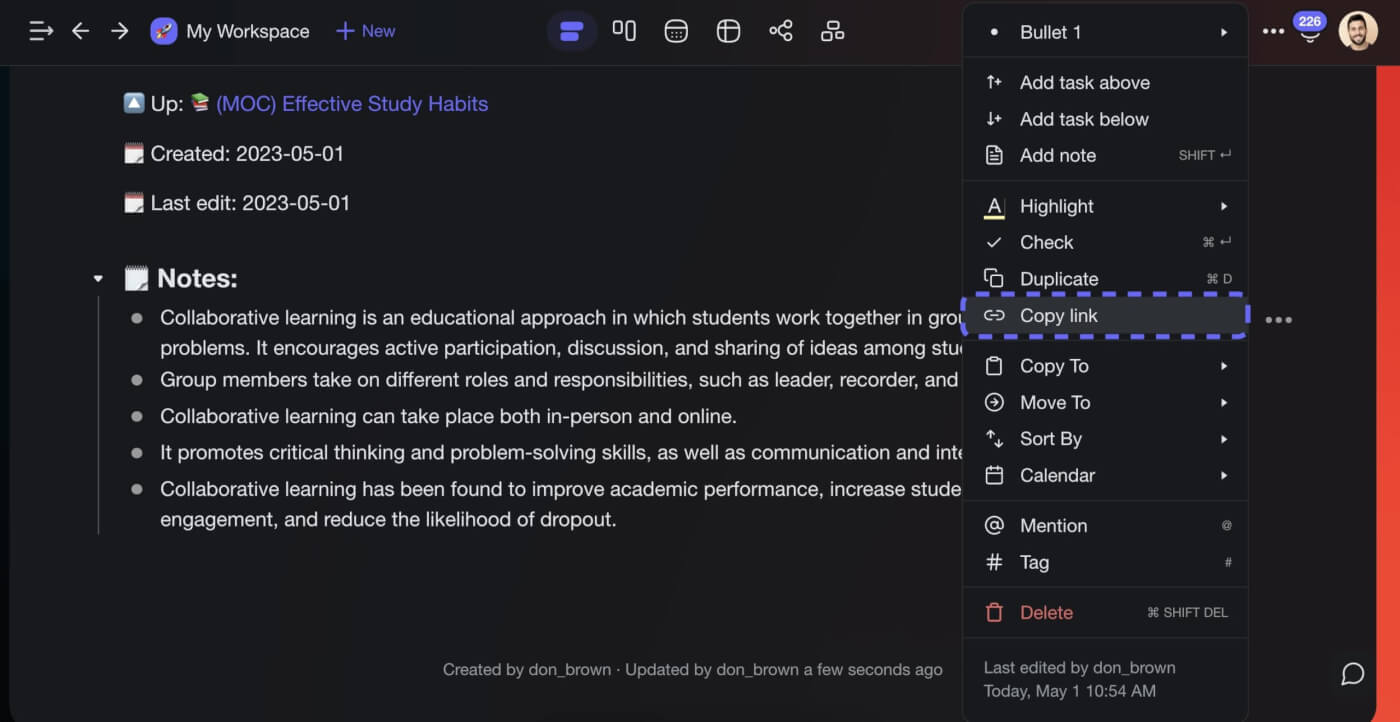Switch to Board view in the toolbar
This screenshot has height=722, width=1400.
click(x=624, y=31)
